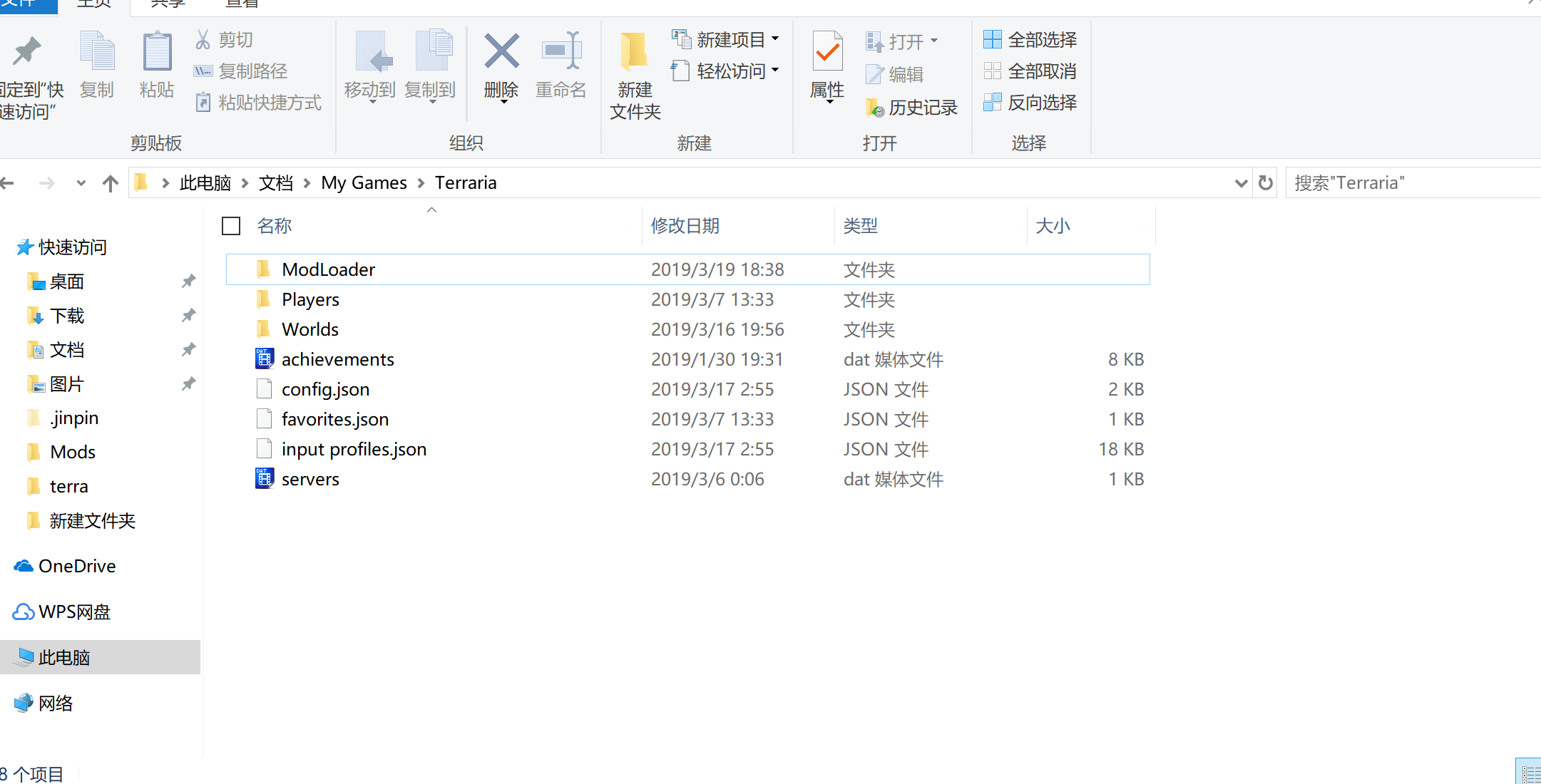Open the 文件 menu
The width and height of the screenshot is (1541, 784).
coord(29,4)
